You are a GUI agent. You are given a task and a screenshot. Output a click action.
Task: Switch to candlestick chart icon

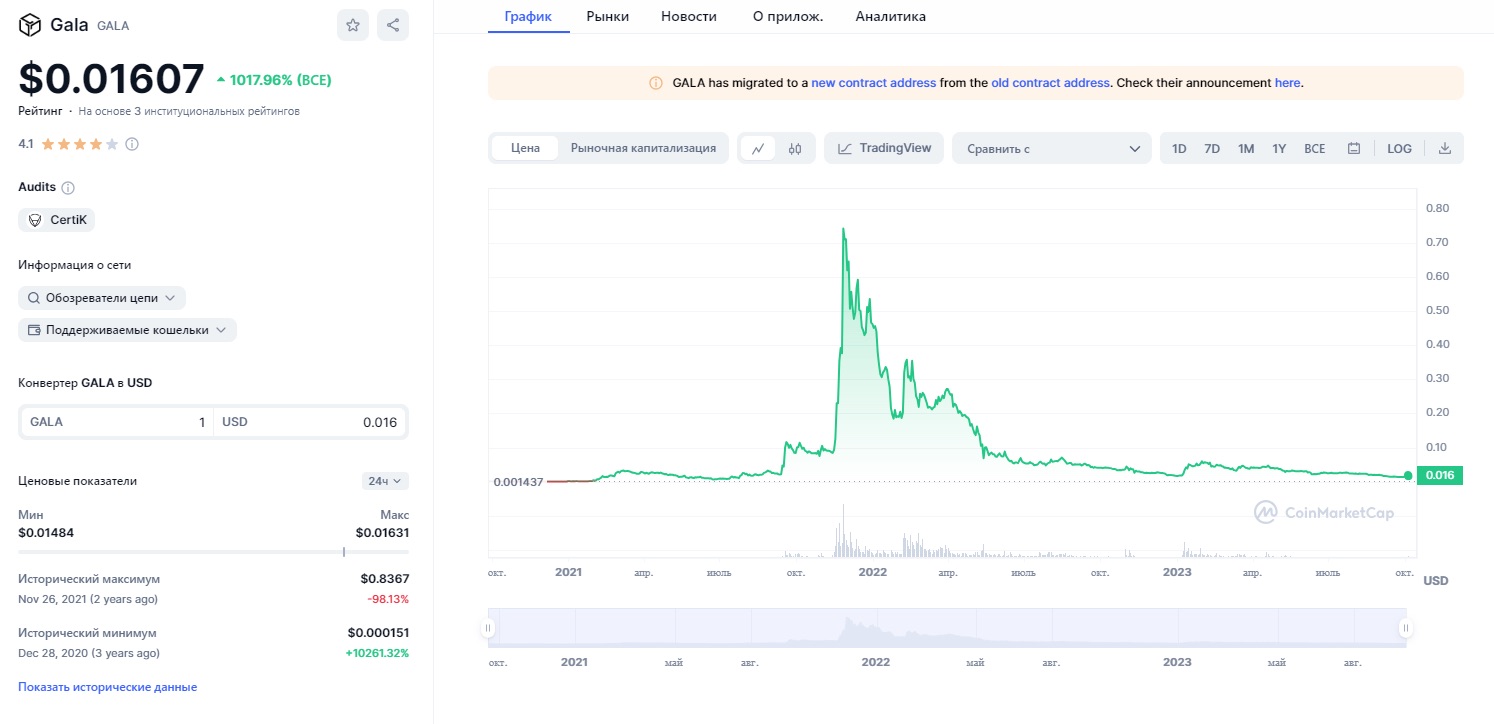[795, 148]
